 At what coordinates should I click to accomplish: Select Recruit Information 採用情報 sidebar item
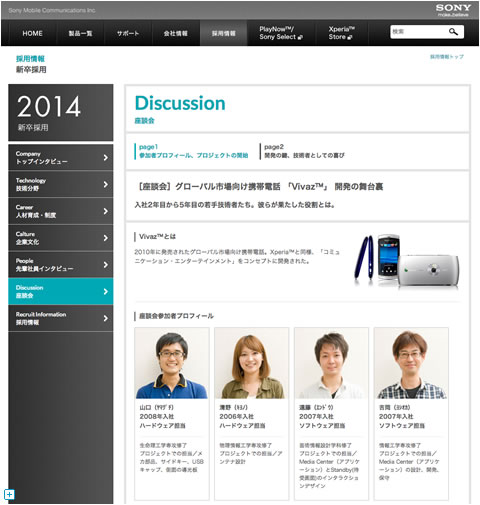pos(61,319)
